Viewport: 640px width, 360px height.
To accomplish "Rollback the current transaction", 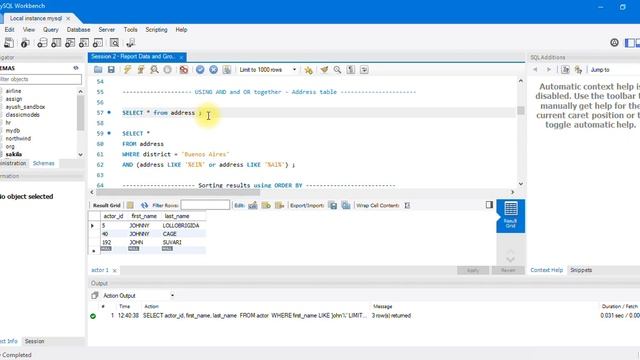I will pyautogui.click(x=213, y=70).
